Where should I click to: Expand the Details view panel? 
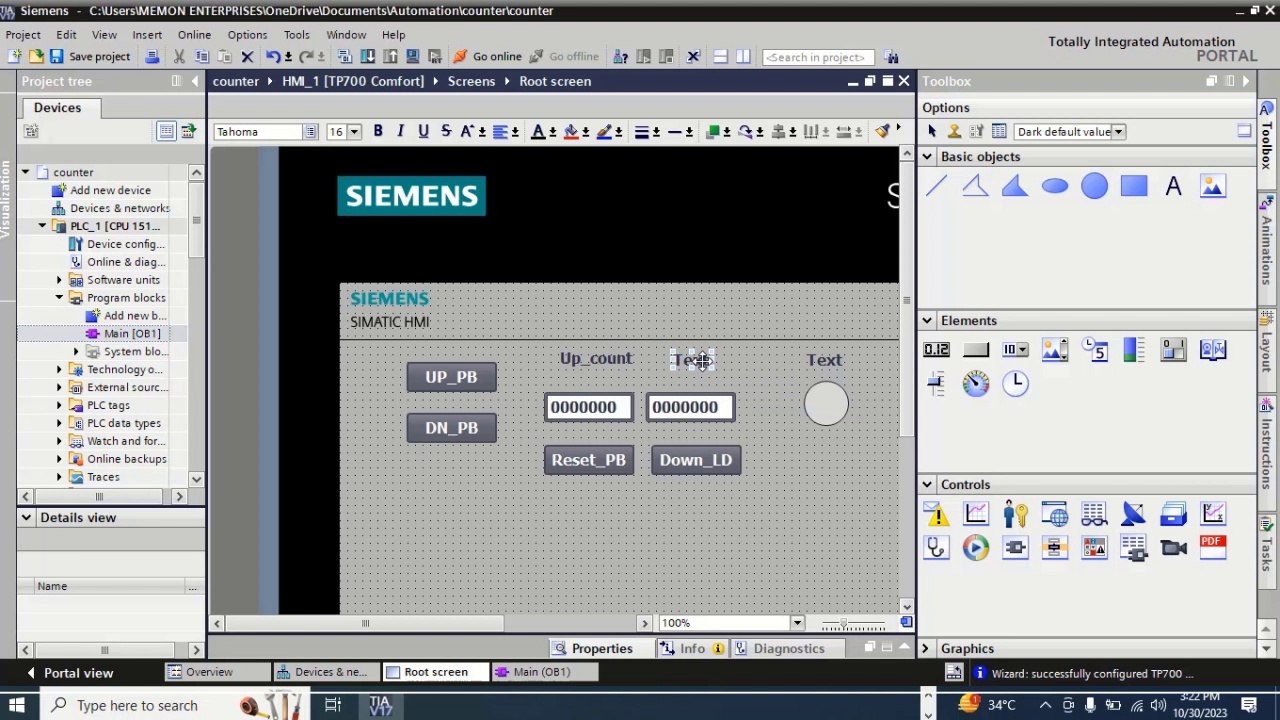[x=25, y=518]
